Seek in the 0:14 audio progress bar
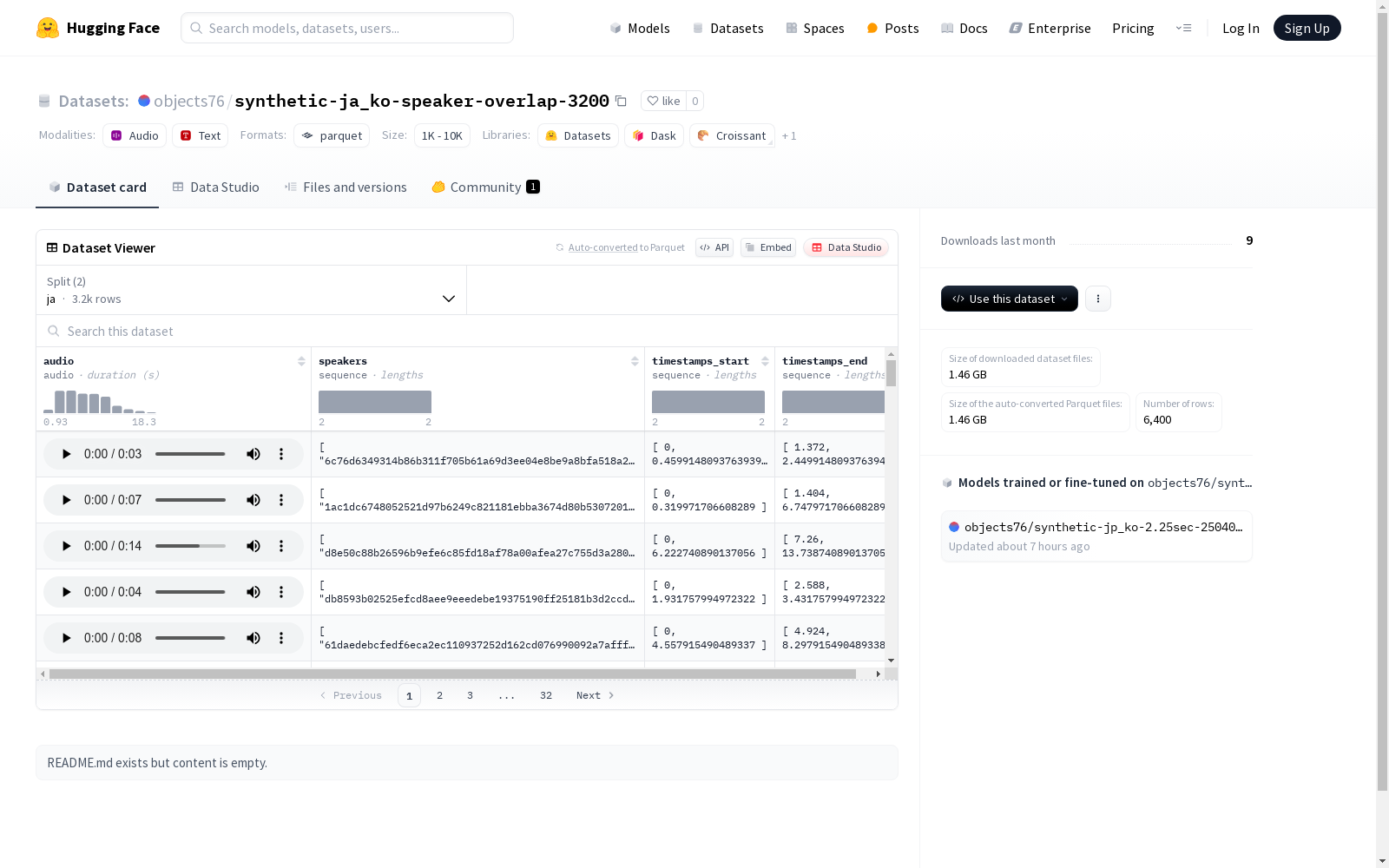This screenshot has width=1389, height=868. tap(190, 546)
